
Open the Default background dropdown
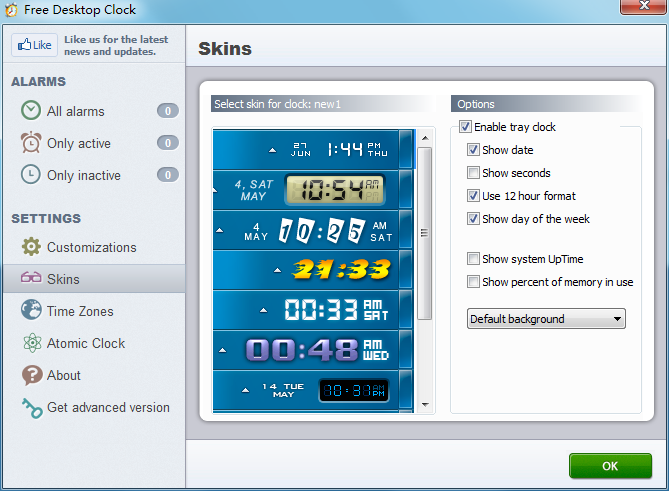(546, 319)
